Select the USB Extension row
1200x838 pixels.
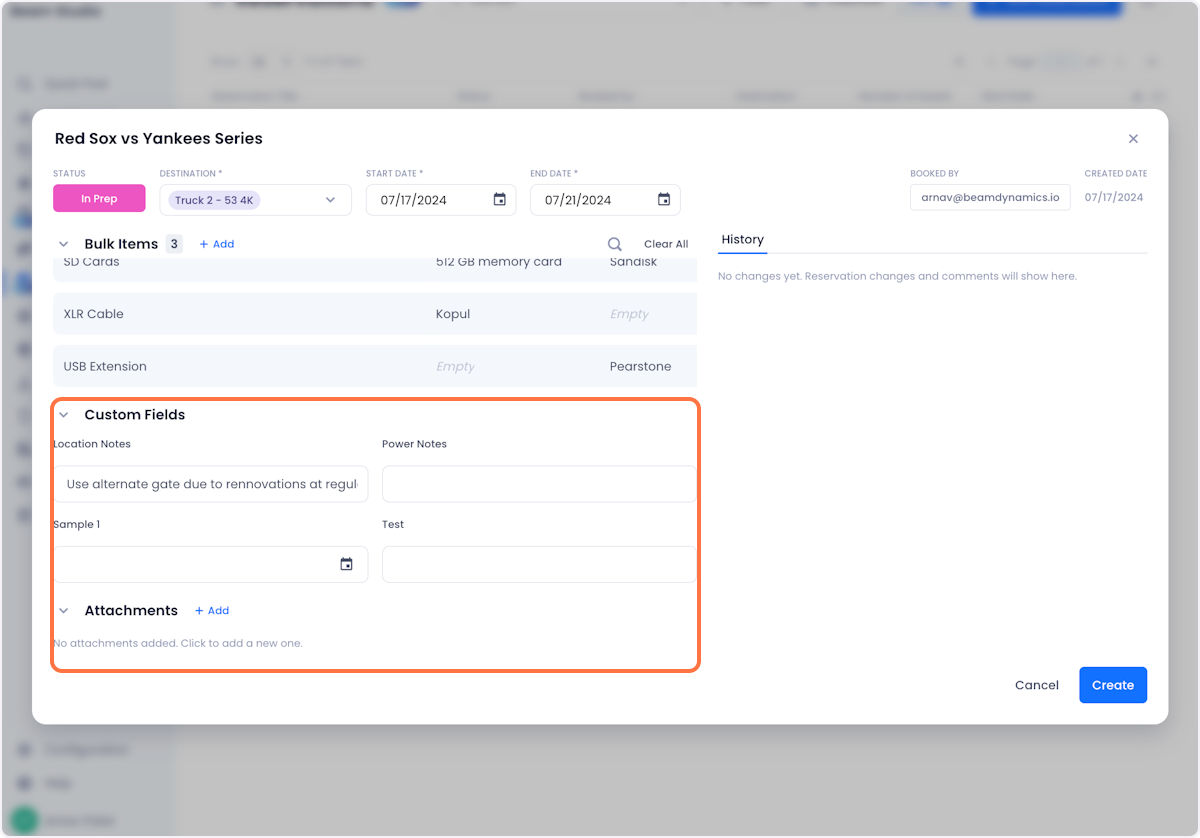pyautogui.click(x=375, y=366)
